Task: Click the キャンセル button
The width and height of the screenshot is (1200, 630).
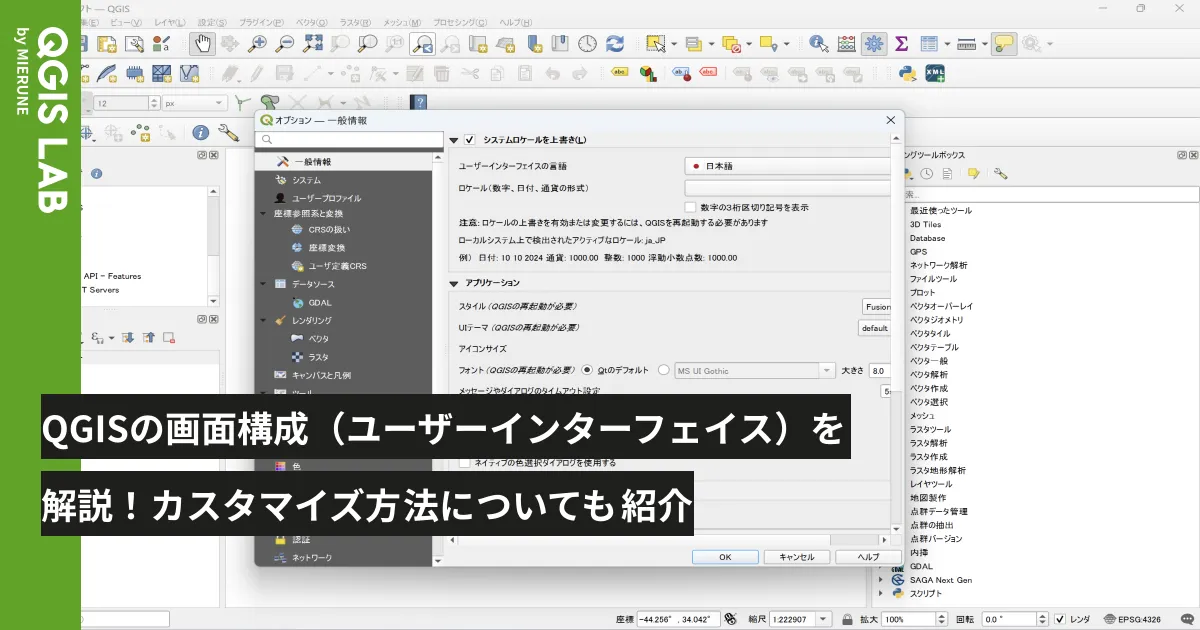Action: pyautogui.click(x=797, y=557)
